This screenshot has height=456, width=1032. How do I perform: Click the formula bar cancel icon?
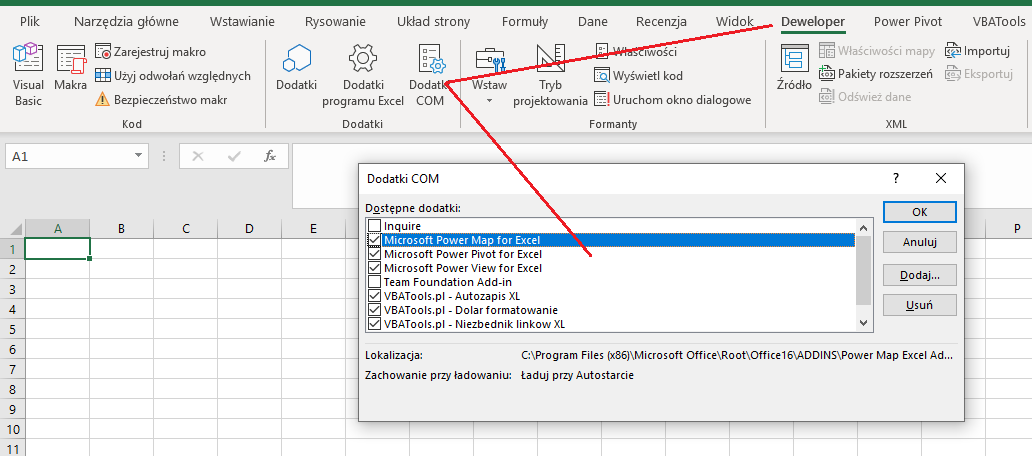pyautogui.click(x=197, y=157)
